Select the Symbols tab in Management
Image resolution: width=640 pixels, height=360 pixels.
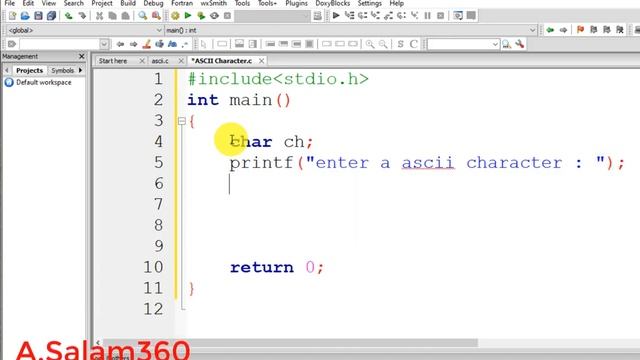(x=62, y=71)
